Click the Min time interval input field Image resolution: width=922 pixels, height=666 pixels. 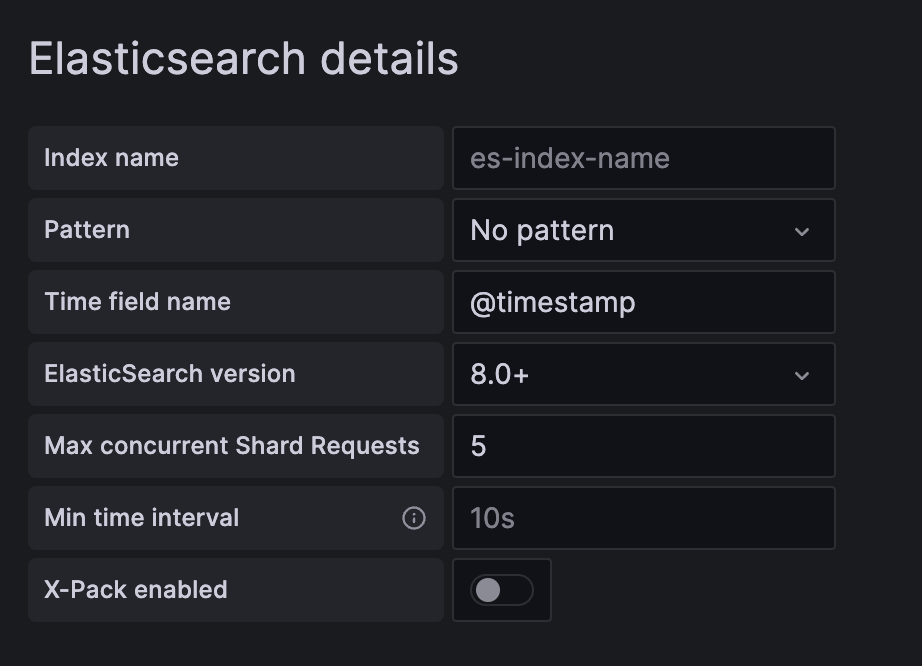643,518
